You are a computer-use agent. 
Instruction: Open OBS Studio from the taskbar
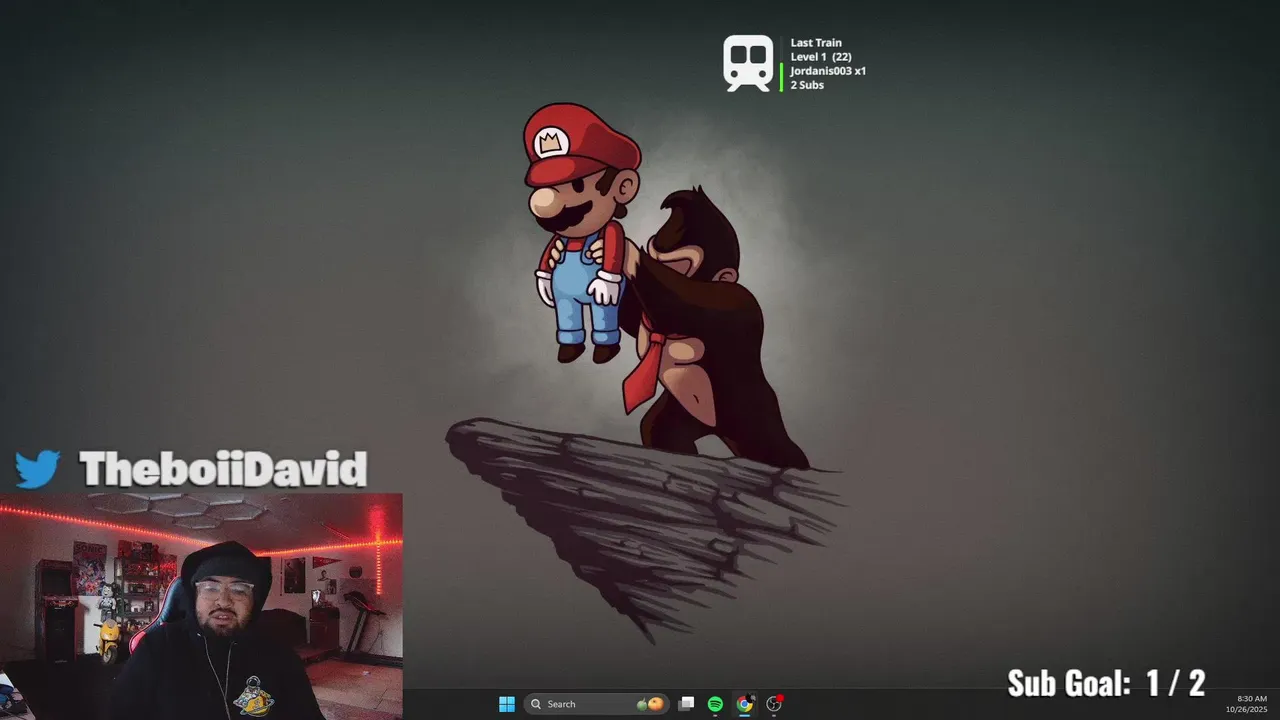click(773, 704)
